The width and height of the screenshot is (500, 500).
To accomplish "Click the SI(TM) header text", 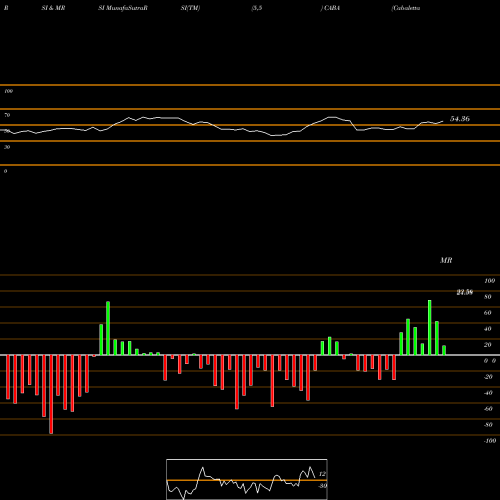I will [190, 8].
